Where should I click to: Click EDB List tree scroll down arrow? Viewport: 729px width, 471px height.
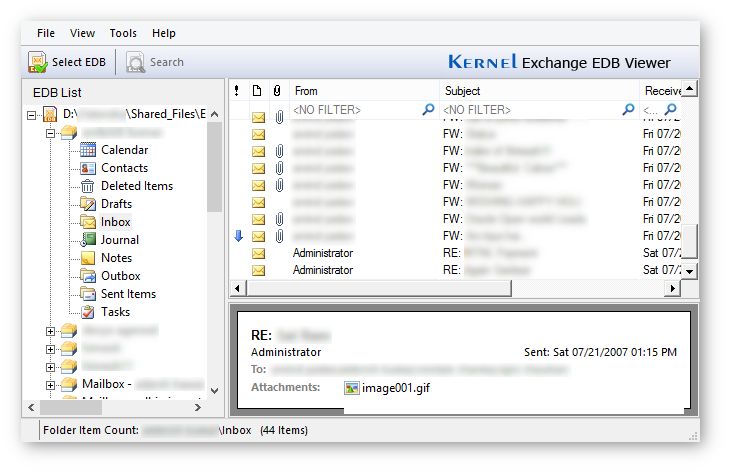214,391
